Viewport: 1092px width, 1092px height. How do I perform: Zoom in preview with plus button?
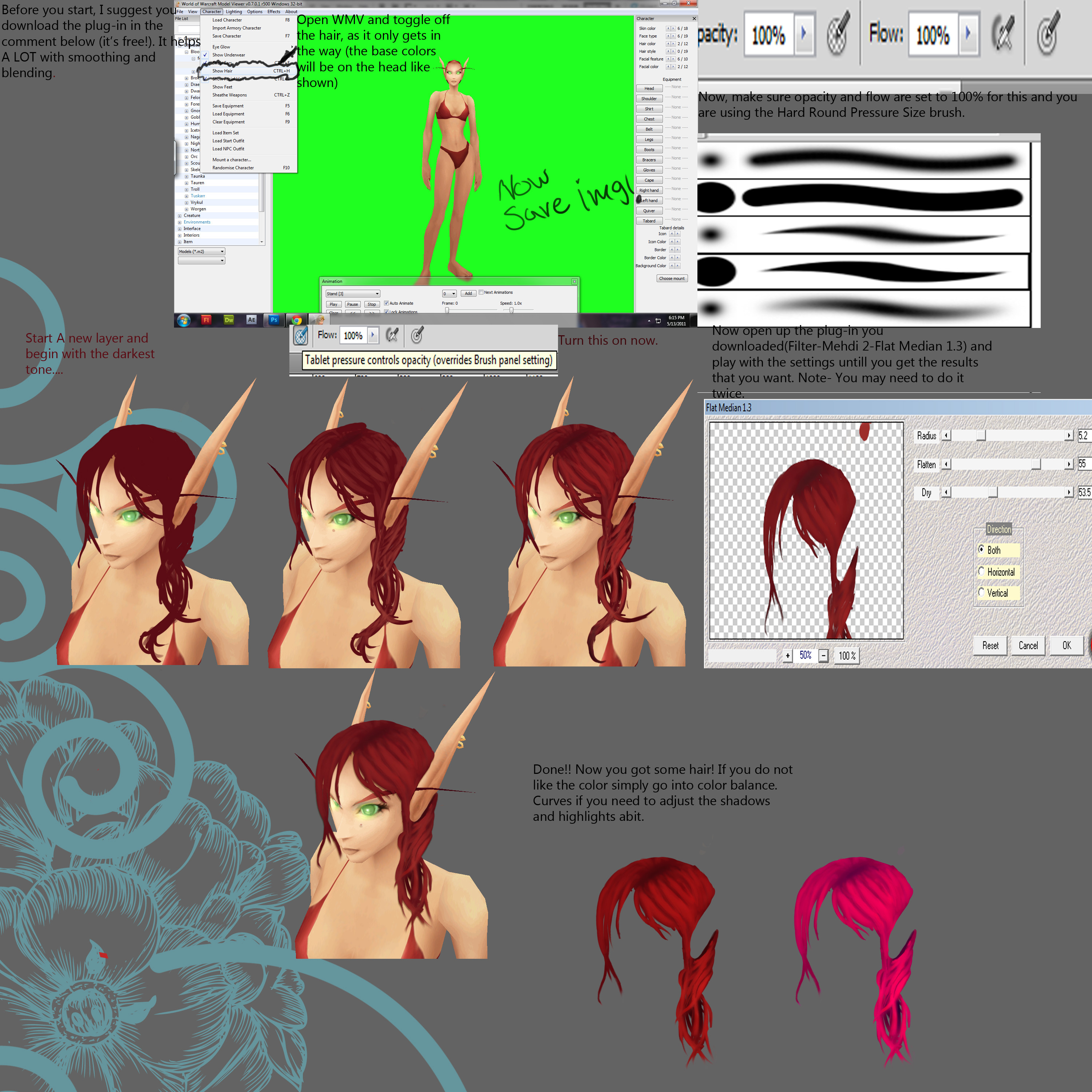click(x=788, y=656)
